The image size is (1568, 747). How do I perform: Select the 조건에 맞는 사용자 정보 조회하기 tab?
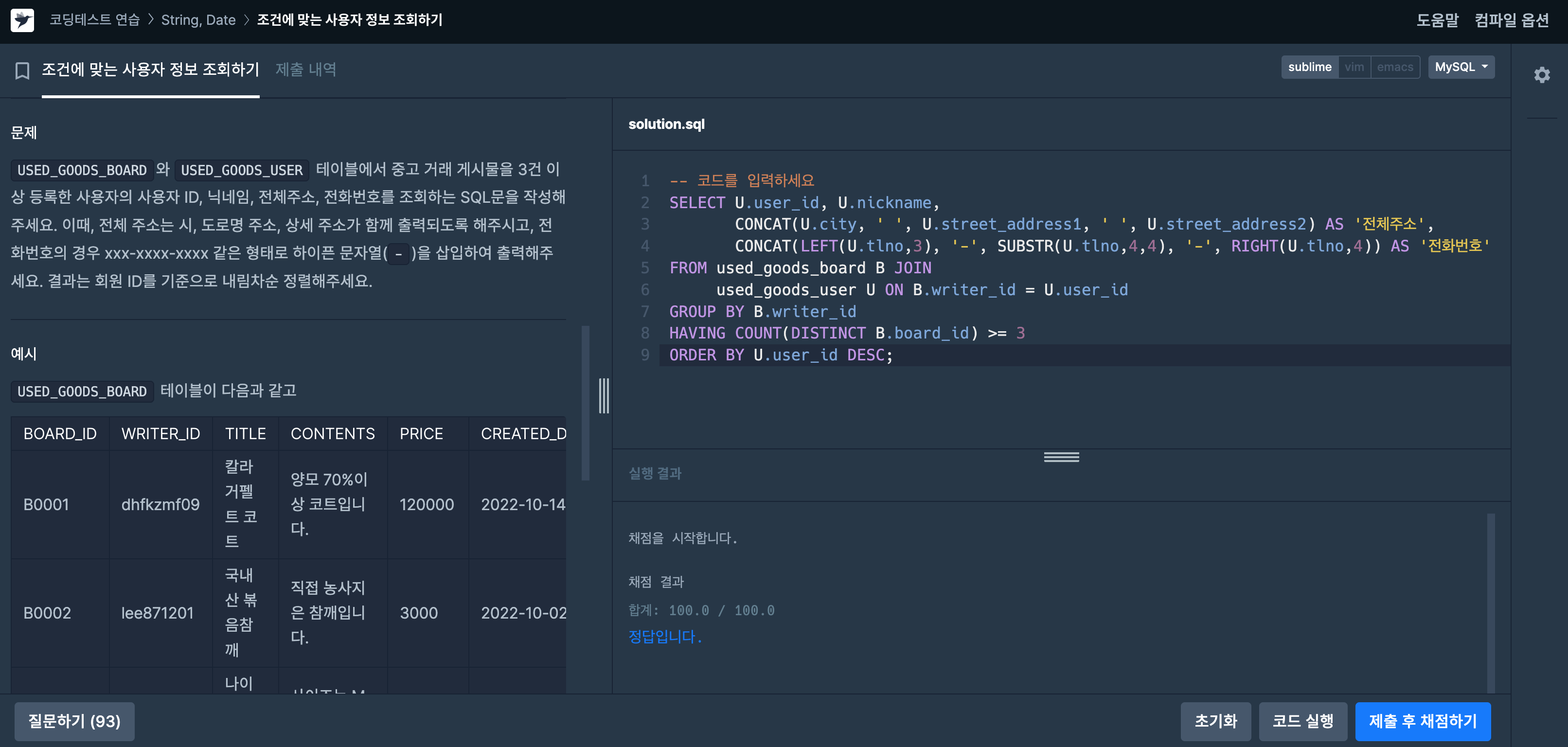pyautogui.click(x=150, y=70)
